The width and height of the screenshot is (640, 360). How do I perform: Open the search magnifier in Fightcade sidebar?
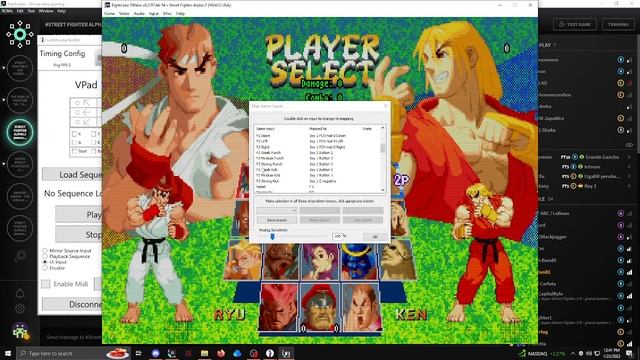pyautogui.click(x=20, y=256)
